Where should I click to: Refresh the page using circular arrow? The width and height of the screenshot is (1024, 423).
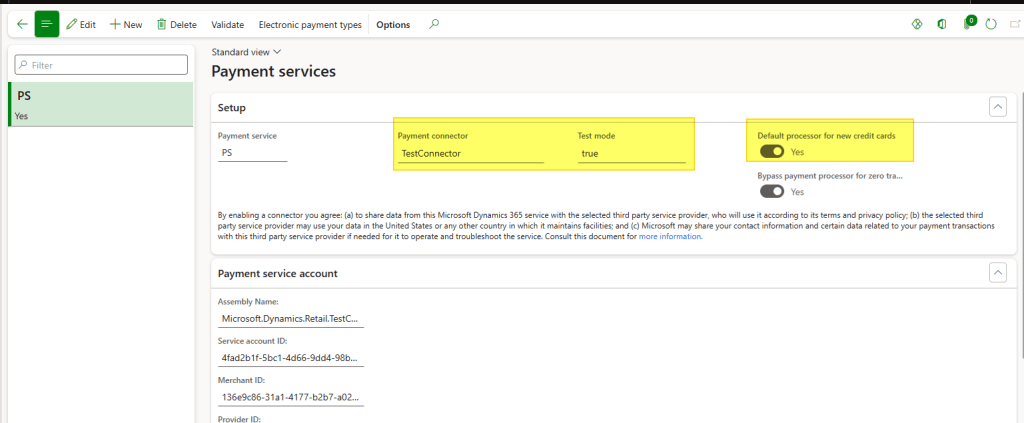[991, 24]
